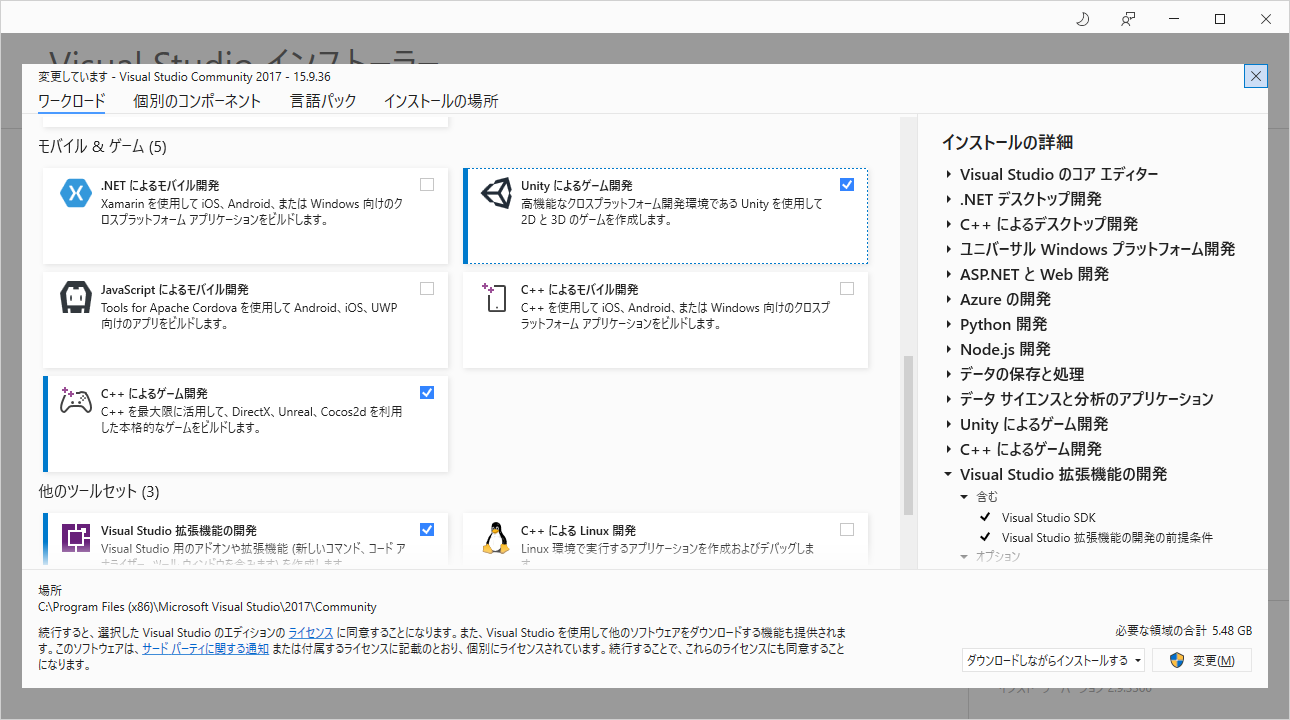This screenshot has height=720, width=1290.
Task: Uncheck the C++ によるゲーム開発 workload
Action: 427,392
